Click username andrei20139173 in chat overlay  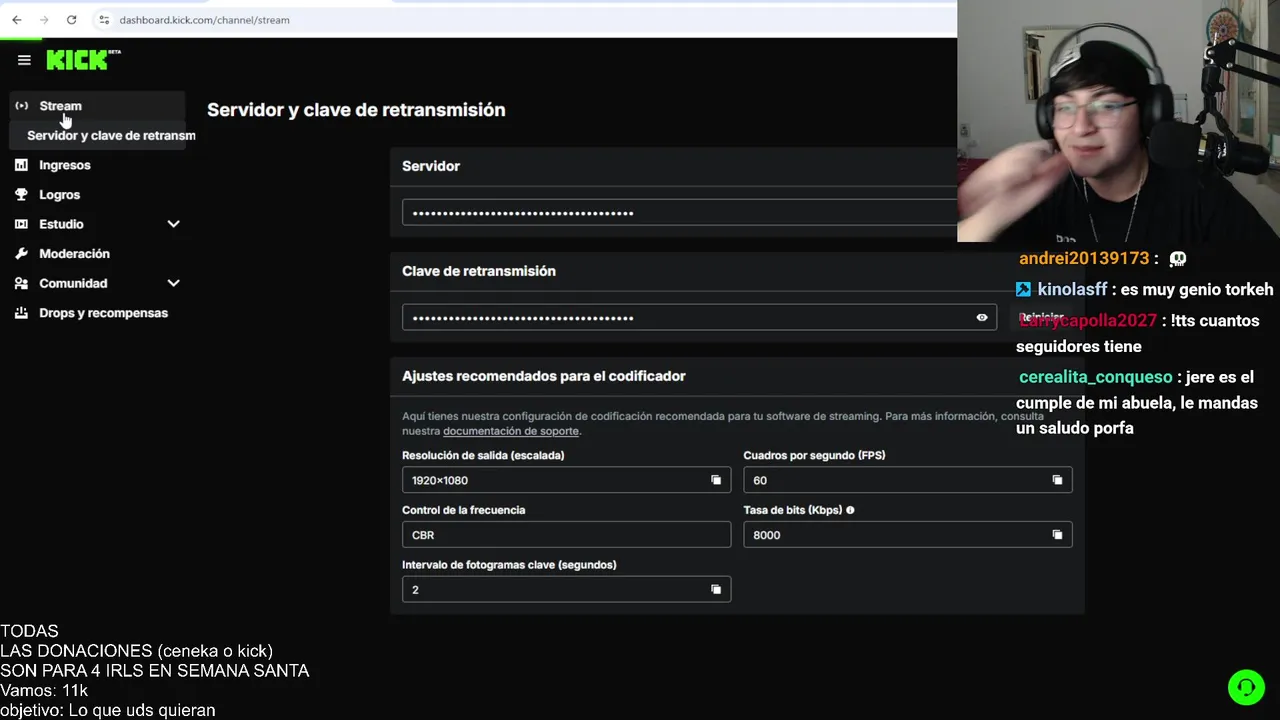tap(1084, 258)
